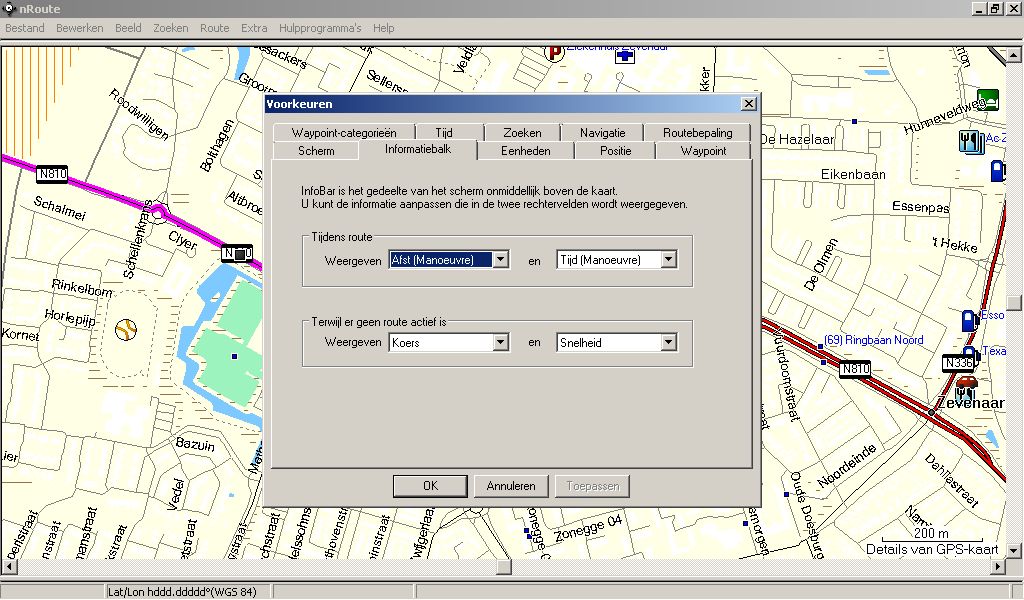Click the Details van GPS-kaart text
The width and height of the screenshot is (1024, 600).
(932, 549)
